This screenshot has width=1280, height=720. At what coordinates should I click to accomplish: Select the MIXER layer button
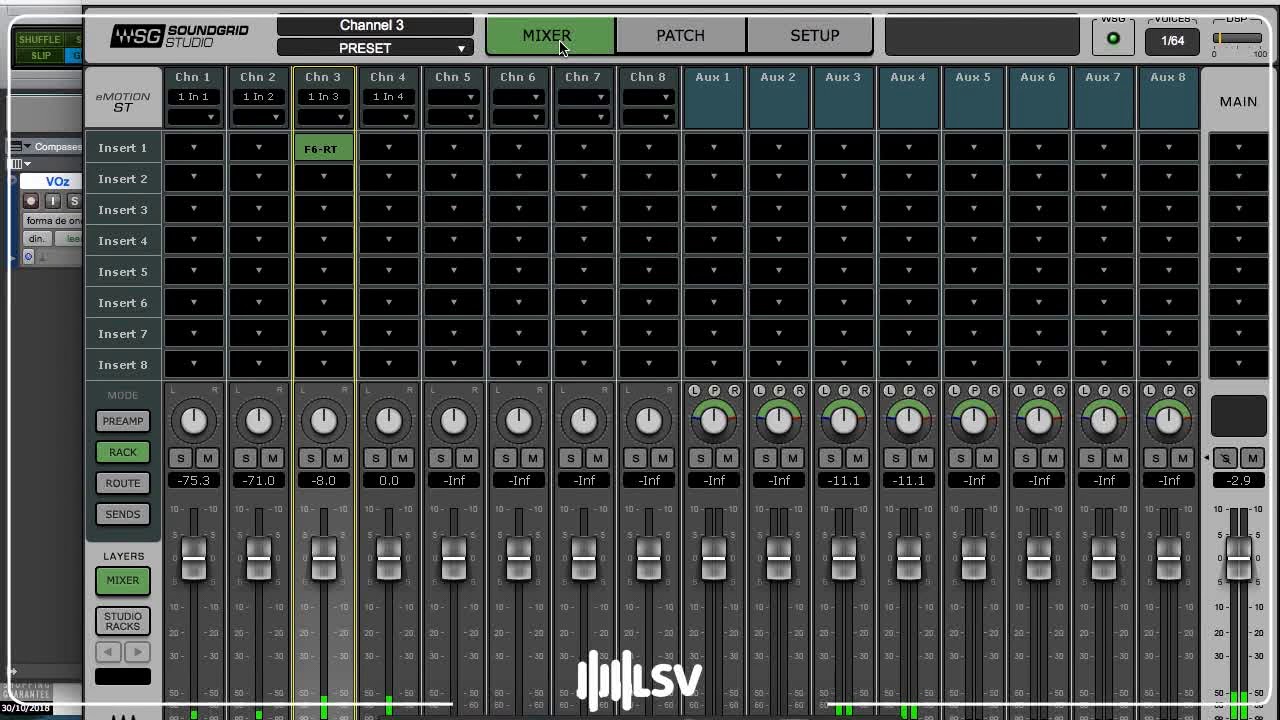point(123,580)
